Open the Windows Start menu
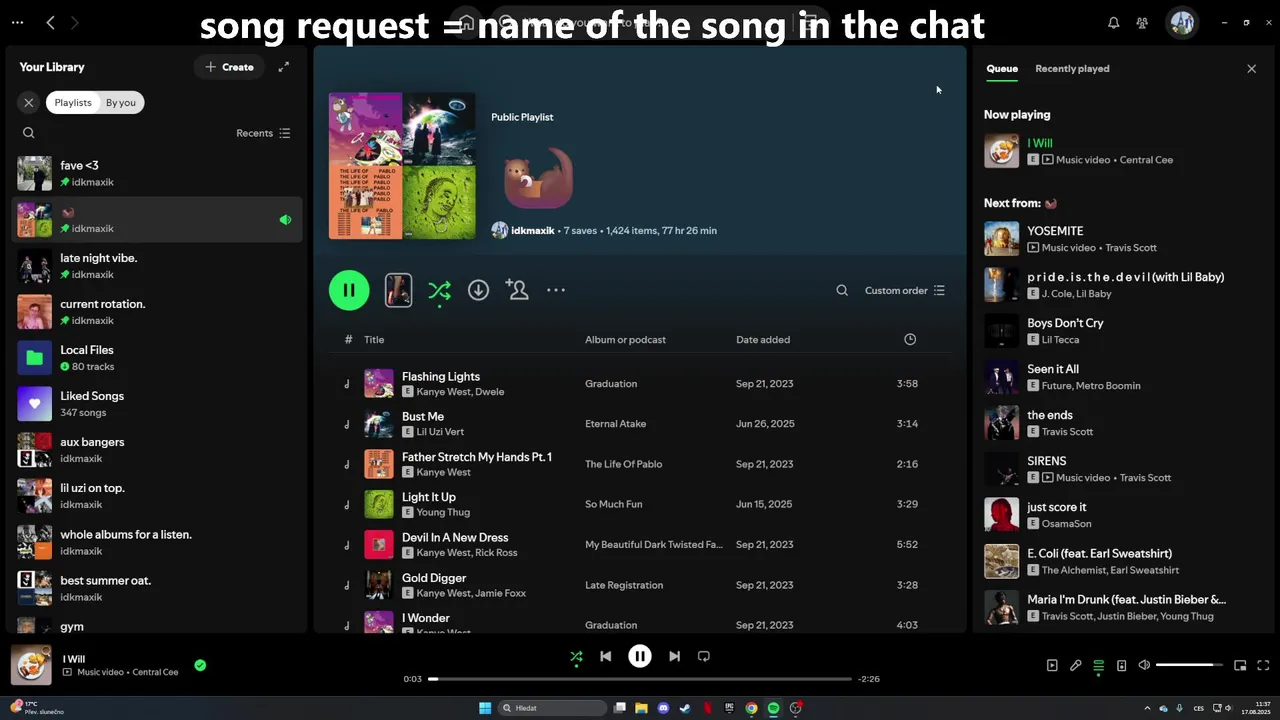1280x720 pixels. [485, 708]
